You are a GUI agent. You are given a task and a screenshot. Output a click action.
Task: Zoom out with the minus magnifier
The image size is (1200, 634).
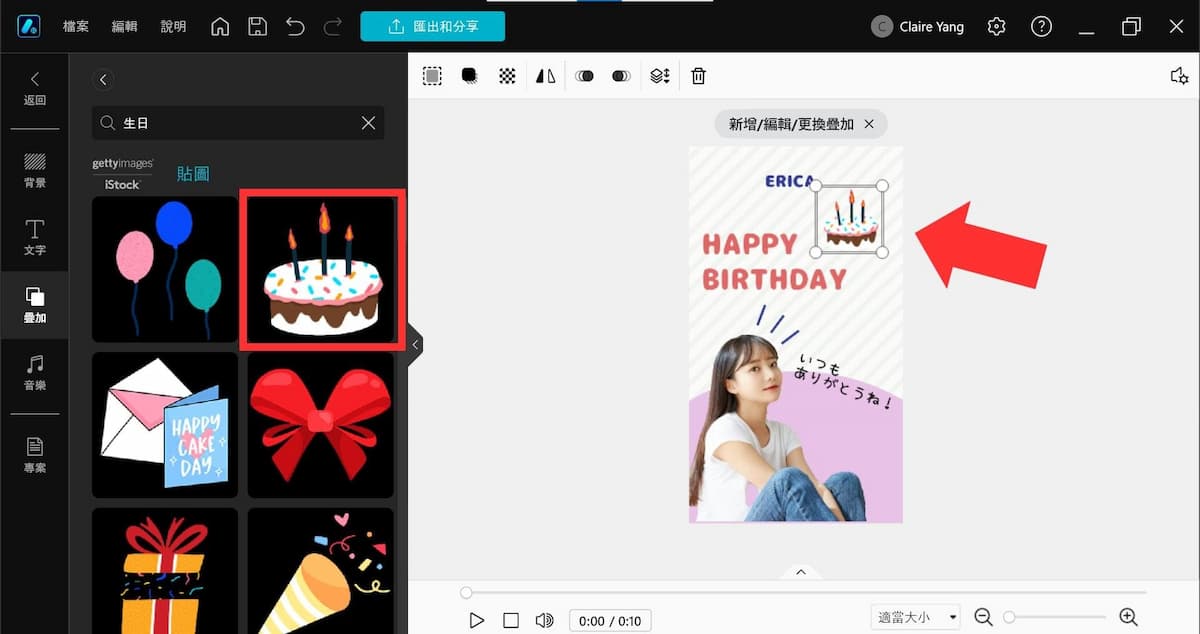tap(983, 618)
